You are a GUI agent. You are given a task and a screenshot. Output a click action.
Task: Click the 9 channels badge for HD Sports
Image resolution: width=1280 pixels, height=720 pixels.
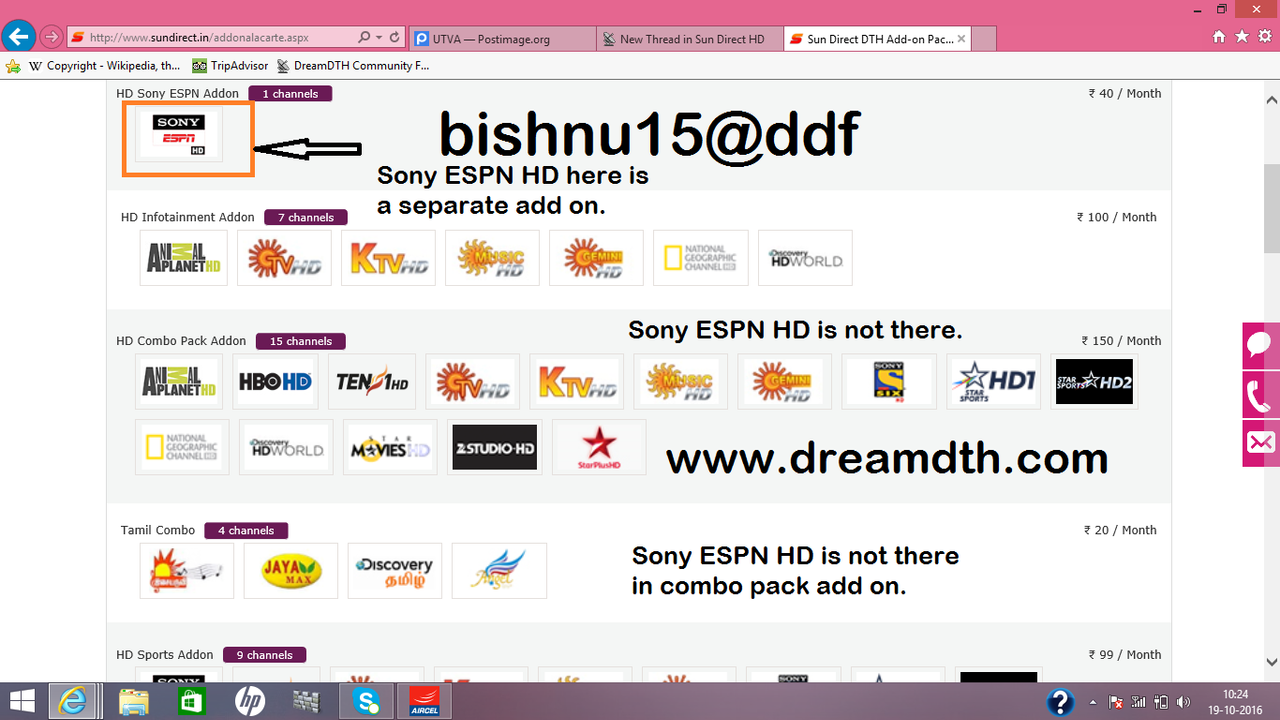pyautogui.click(x=265, y=655)
